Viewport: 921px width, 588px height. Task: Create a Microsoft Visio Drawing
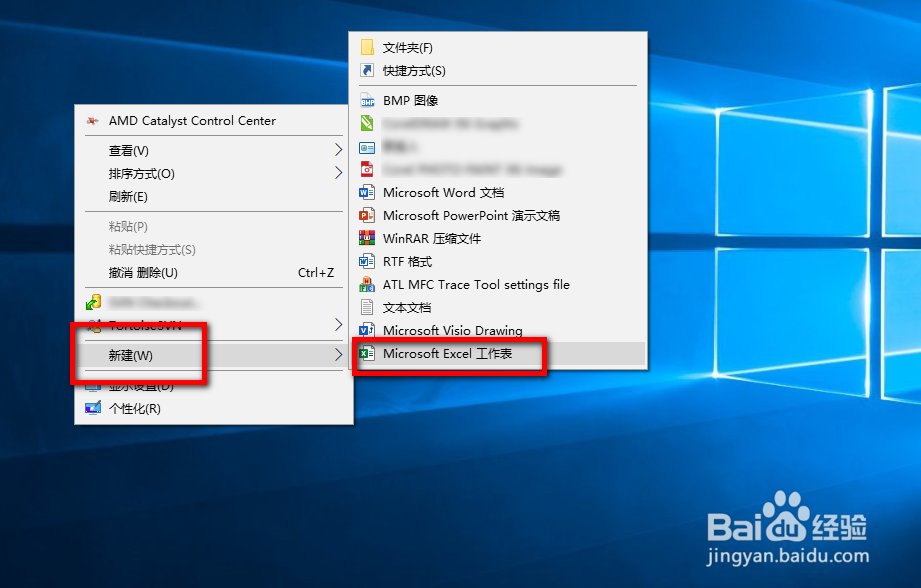tap(498, 330)
